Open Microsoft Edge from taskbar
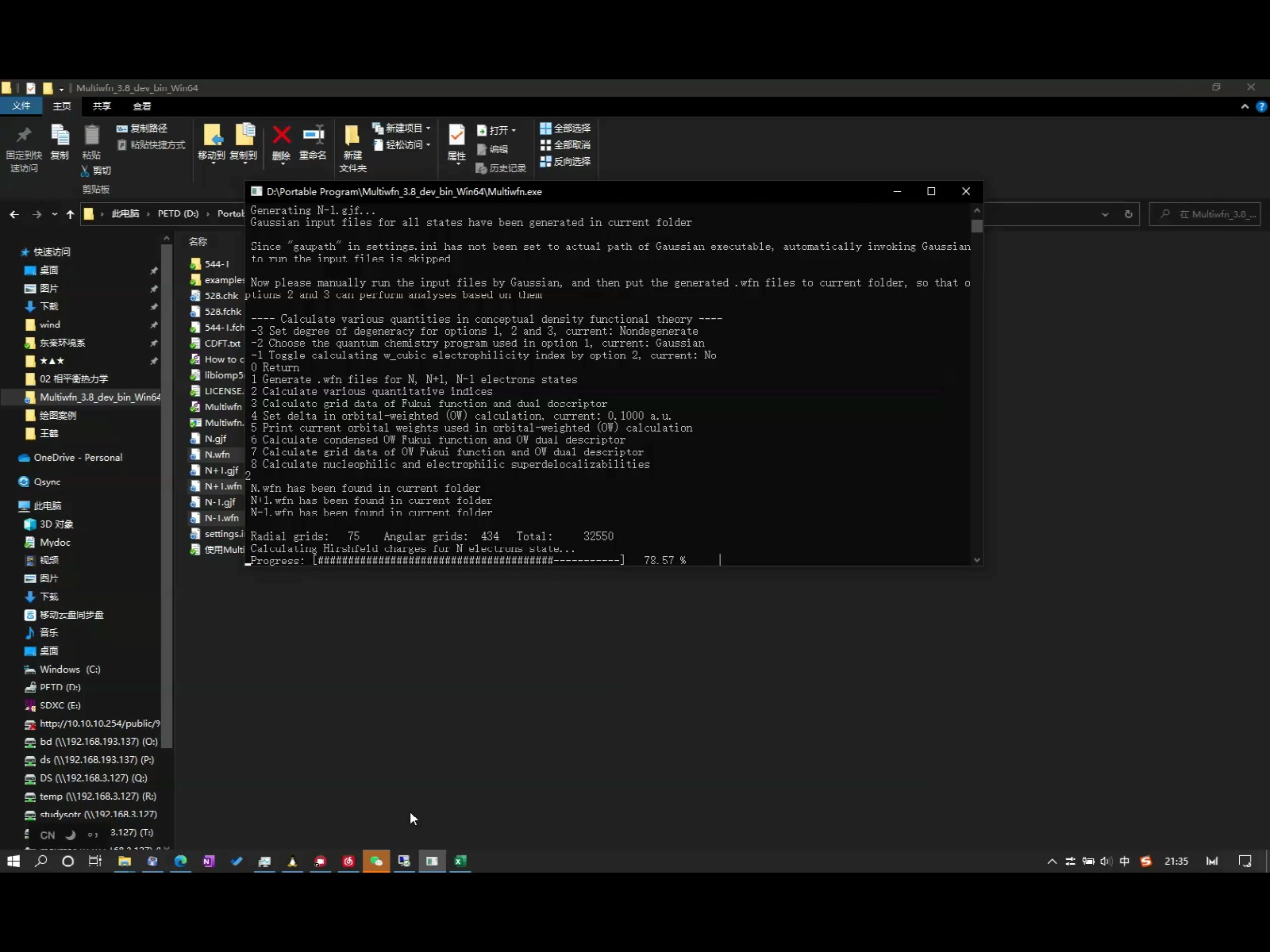This screenshot has height=952, width=1270. [x=181, y=861]
